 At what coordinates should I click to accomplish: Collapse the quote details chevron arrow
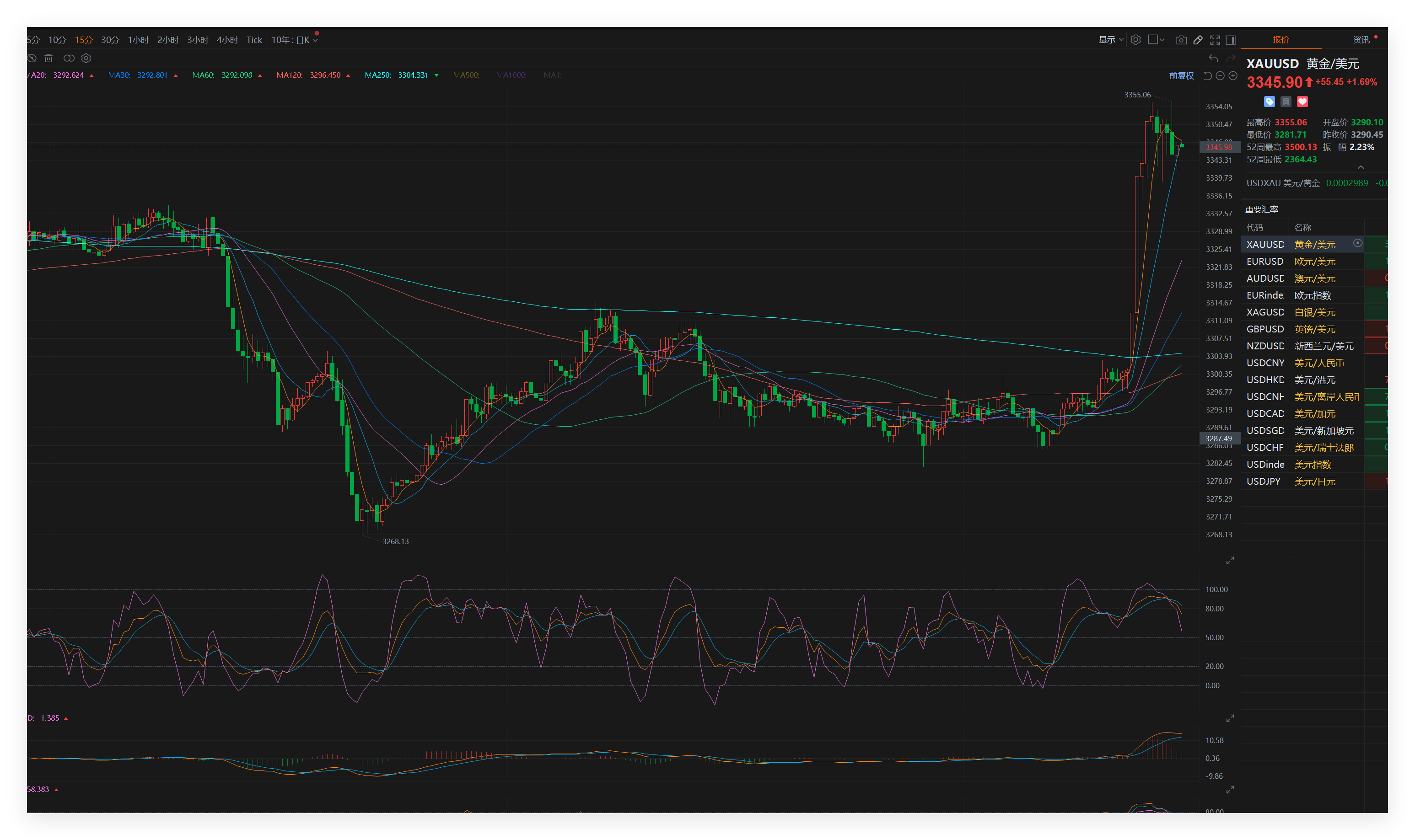pyautogui.click(x=1361, y=167)
